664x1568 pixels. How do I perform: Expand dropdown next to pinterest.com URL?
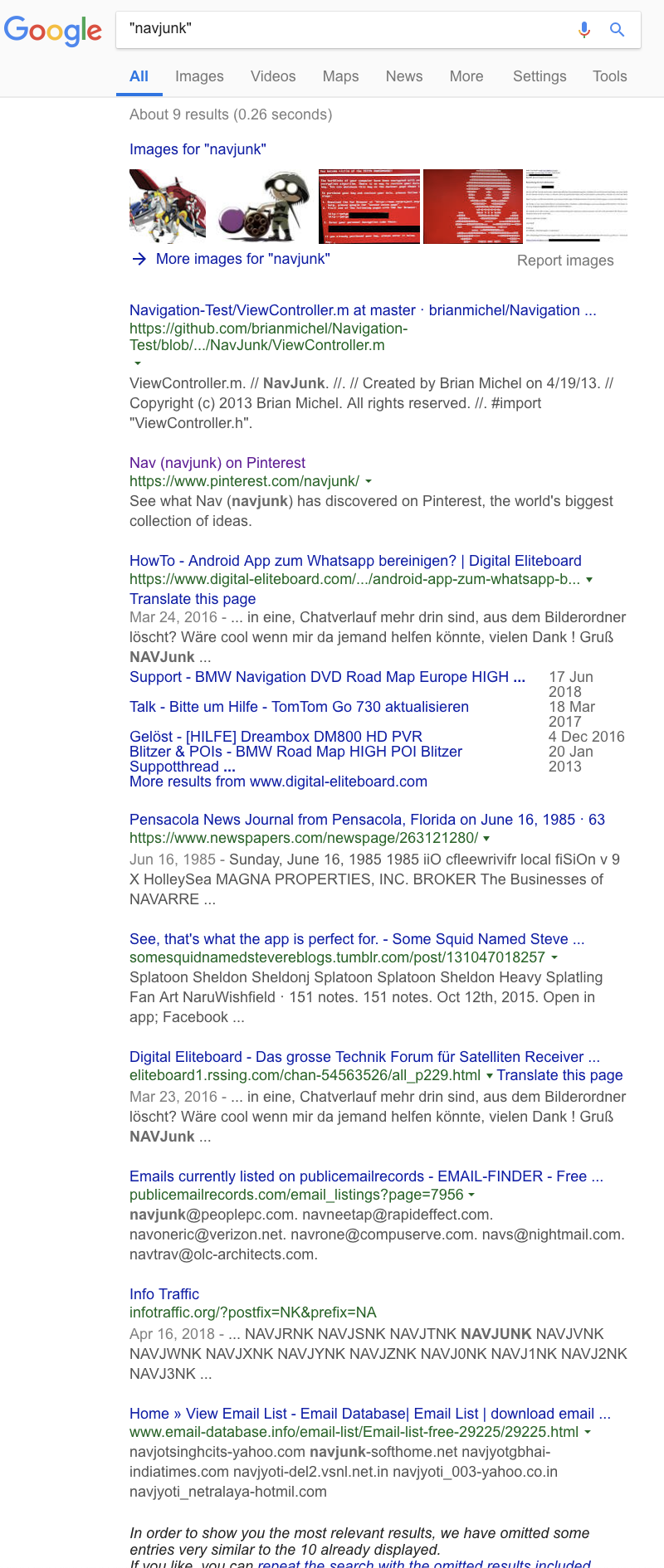tap(369, 481)
